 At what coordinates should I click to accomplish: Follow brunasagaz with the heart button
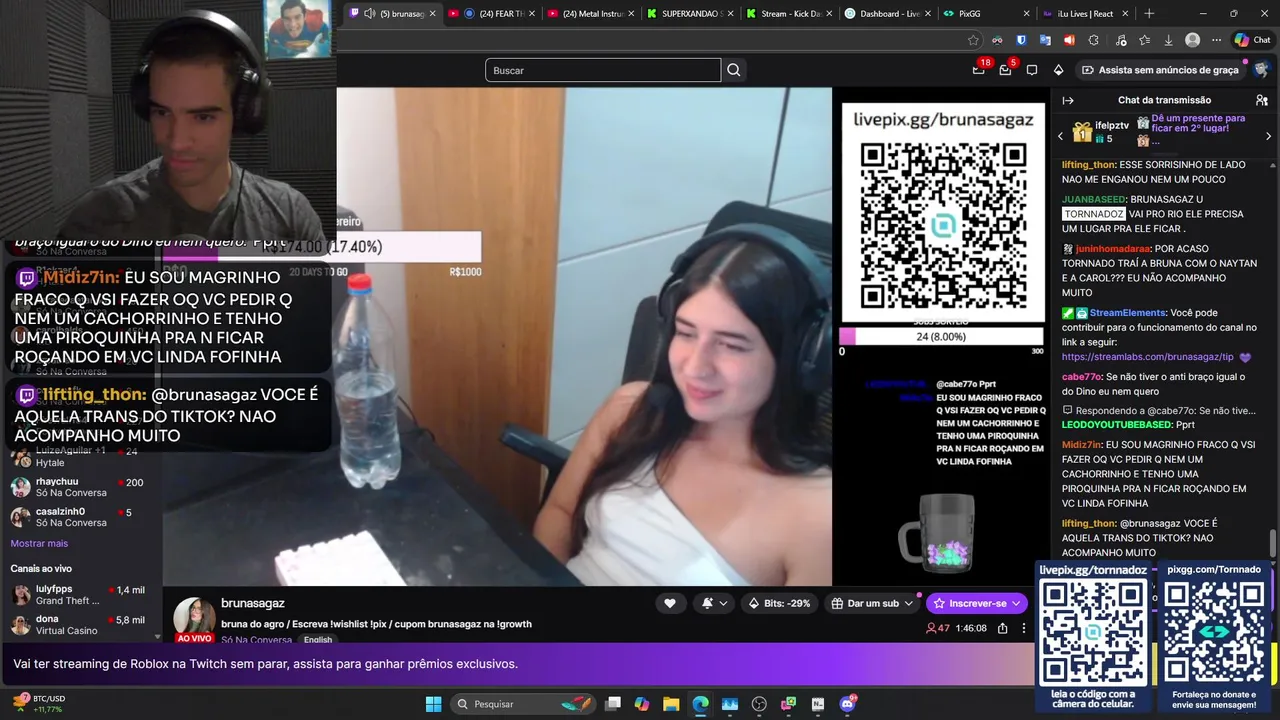[x=669, y=603]
